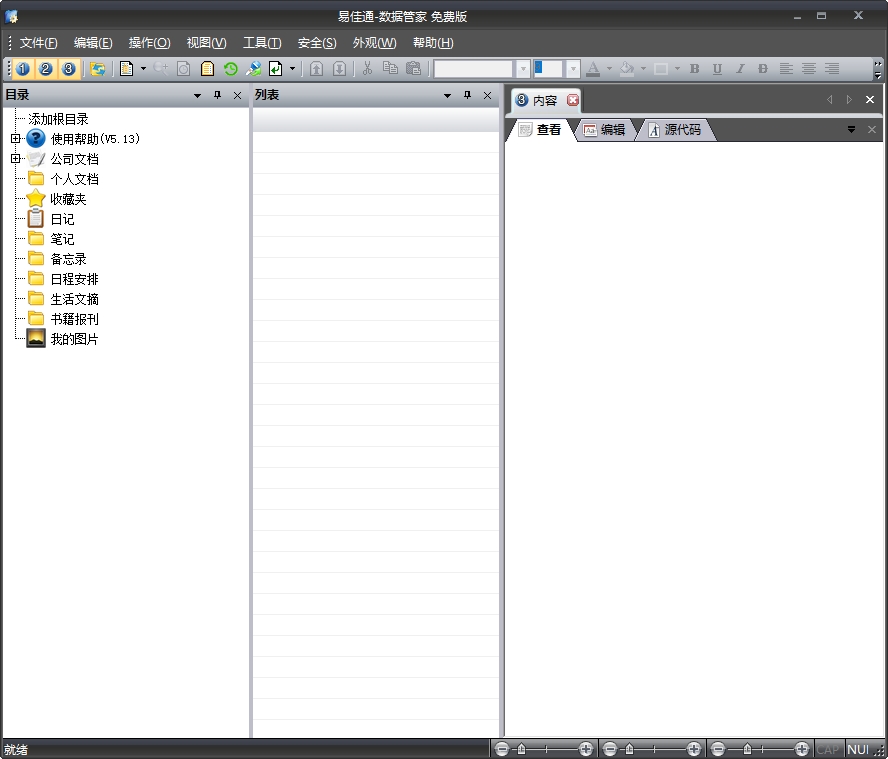Viewport: 888px width, 759px height.
Task: Toggle panel 3 button in toolbar
Action: click(x=69, y=69)
